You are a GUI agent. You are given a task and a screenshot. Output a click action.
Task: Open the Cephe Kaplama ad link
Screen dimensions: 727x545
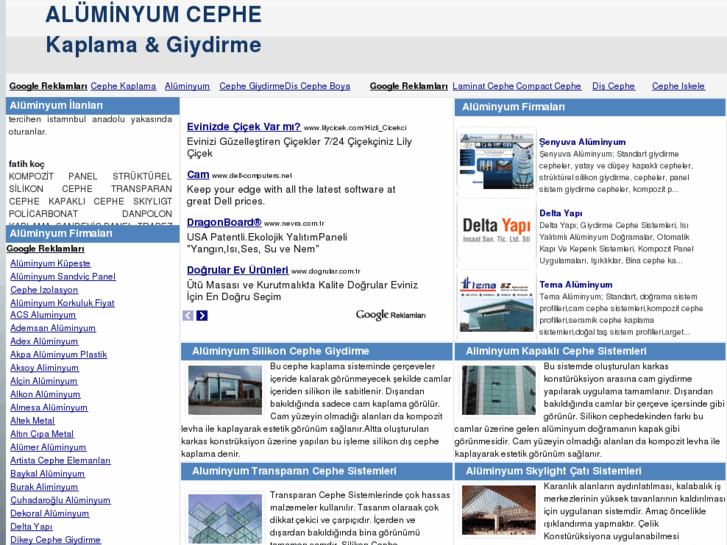tap(123, 86)
